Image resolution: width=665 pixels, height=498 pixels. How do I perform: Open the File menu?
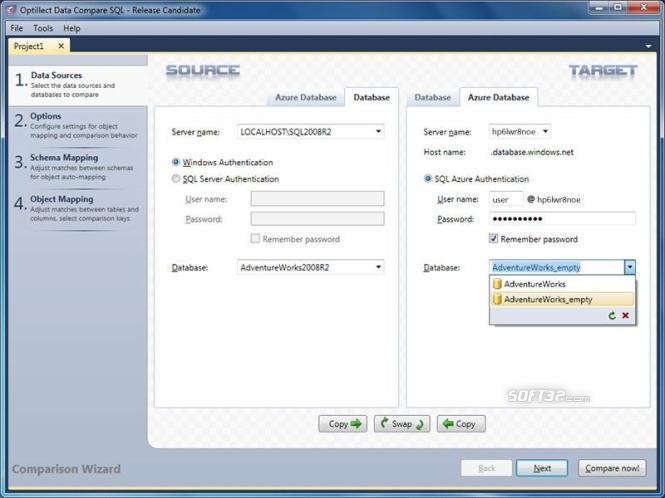[17, 28]
